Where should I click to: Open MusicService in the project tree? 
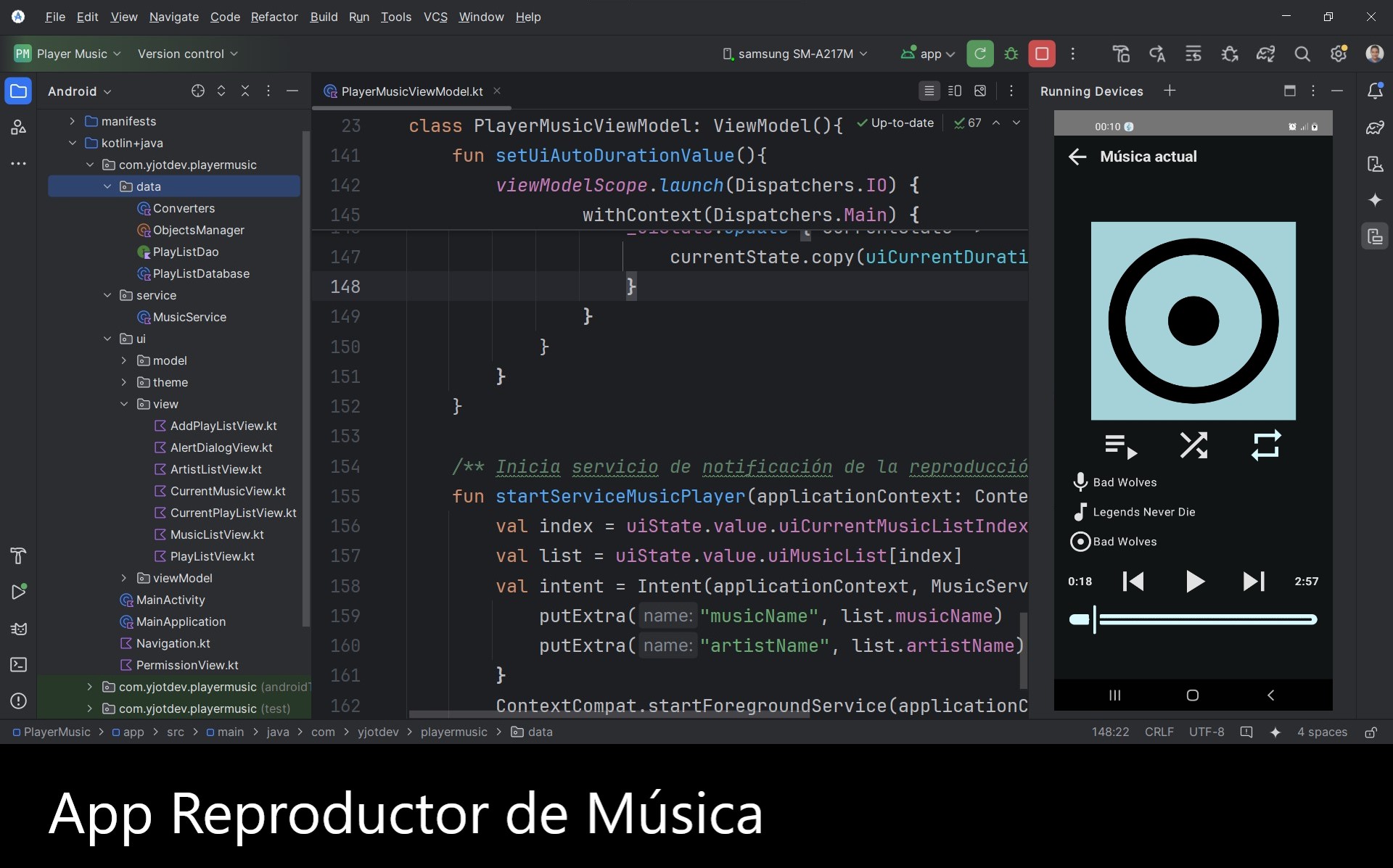pos(189,317)
